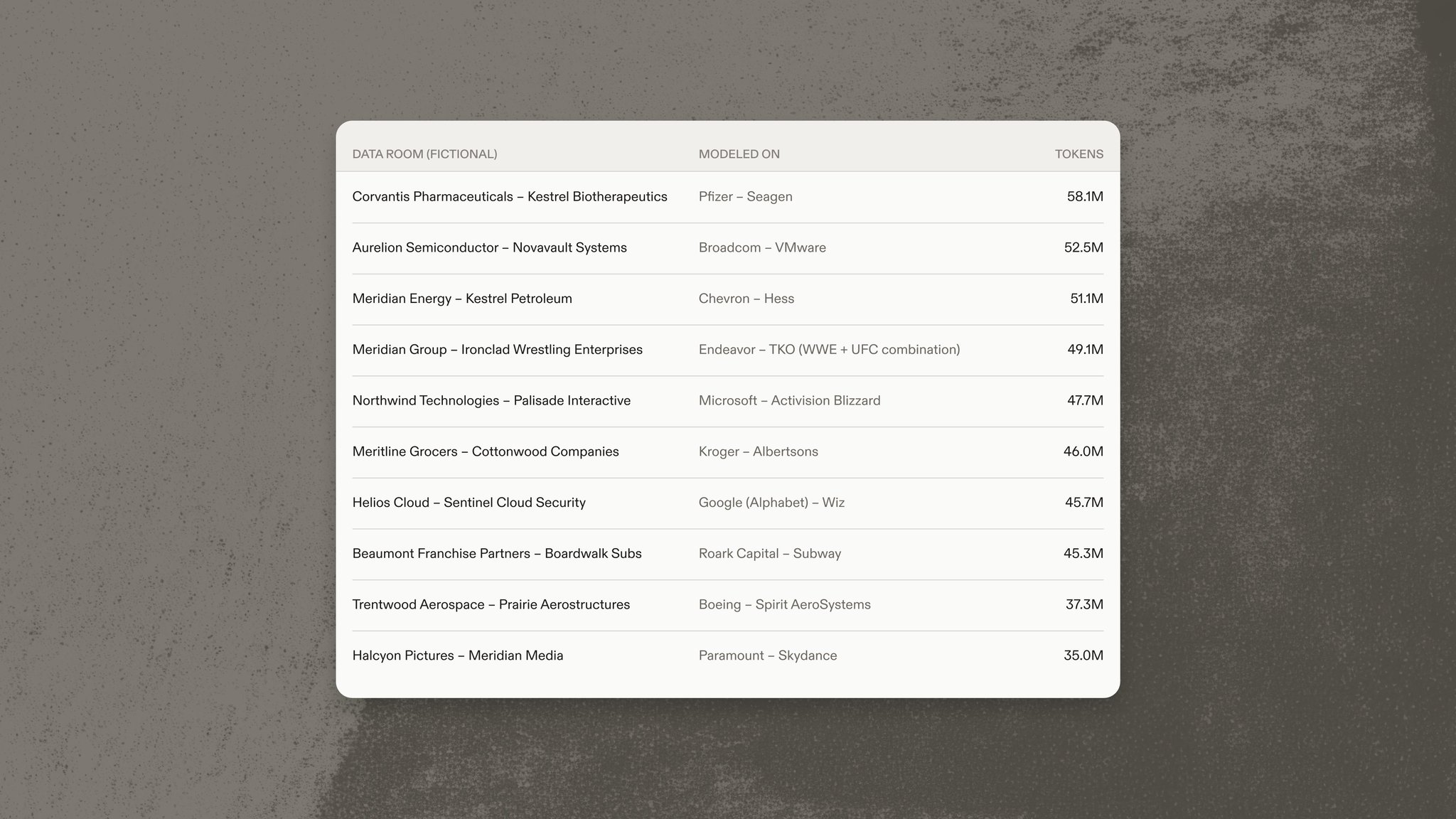This screenshot has height=819, width=1456.
Task: Open Beaumont Franchise Partners – Boardwalk Subs
Action: 727,554
